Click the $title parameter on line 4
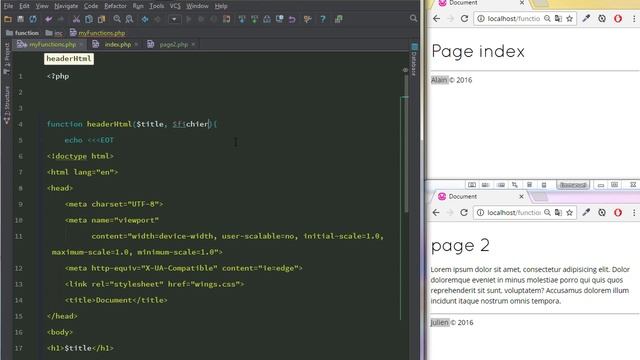Viewport: 640px width, 360px height. 150,124
